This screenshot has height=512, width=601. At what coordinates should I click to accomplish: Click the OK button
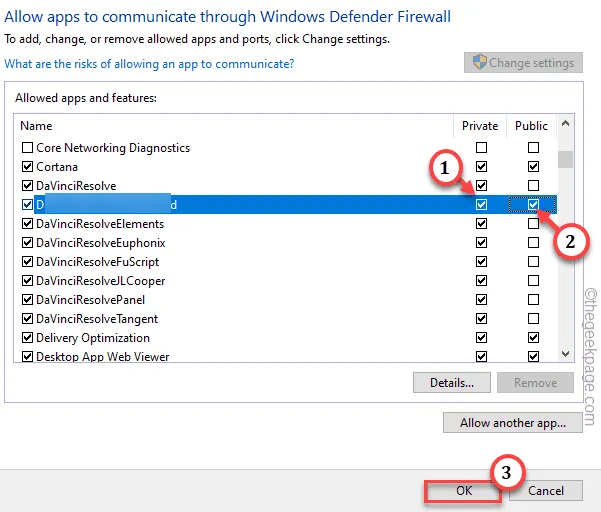coord(463,491)
